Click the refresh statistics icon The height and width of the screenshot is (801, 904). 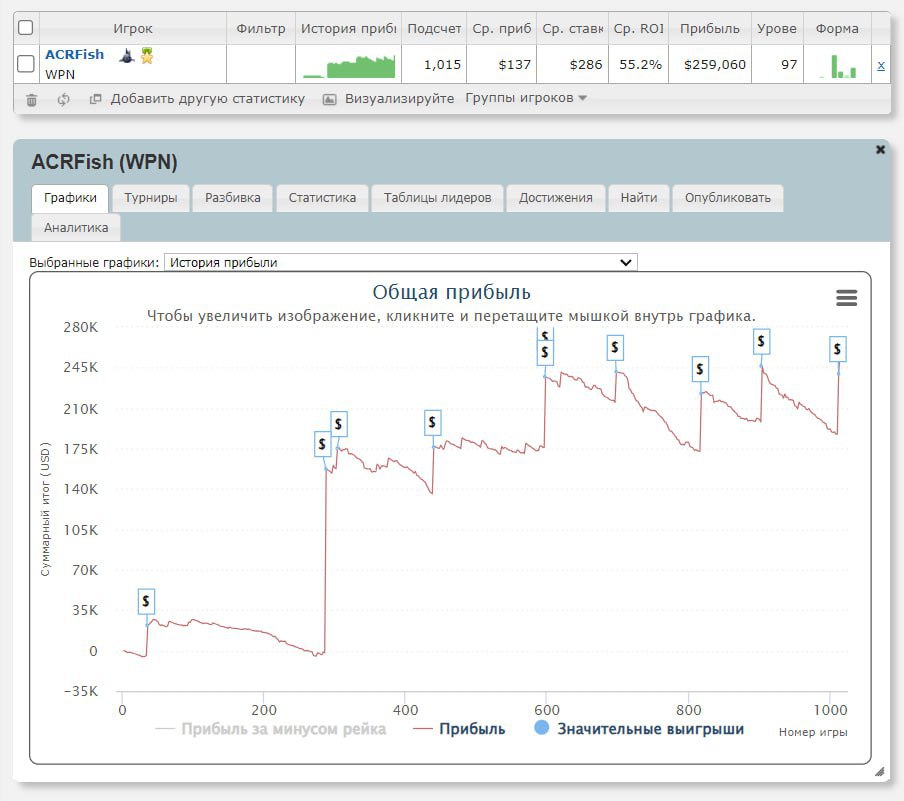pos(63,99)
